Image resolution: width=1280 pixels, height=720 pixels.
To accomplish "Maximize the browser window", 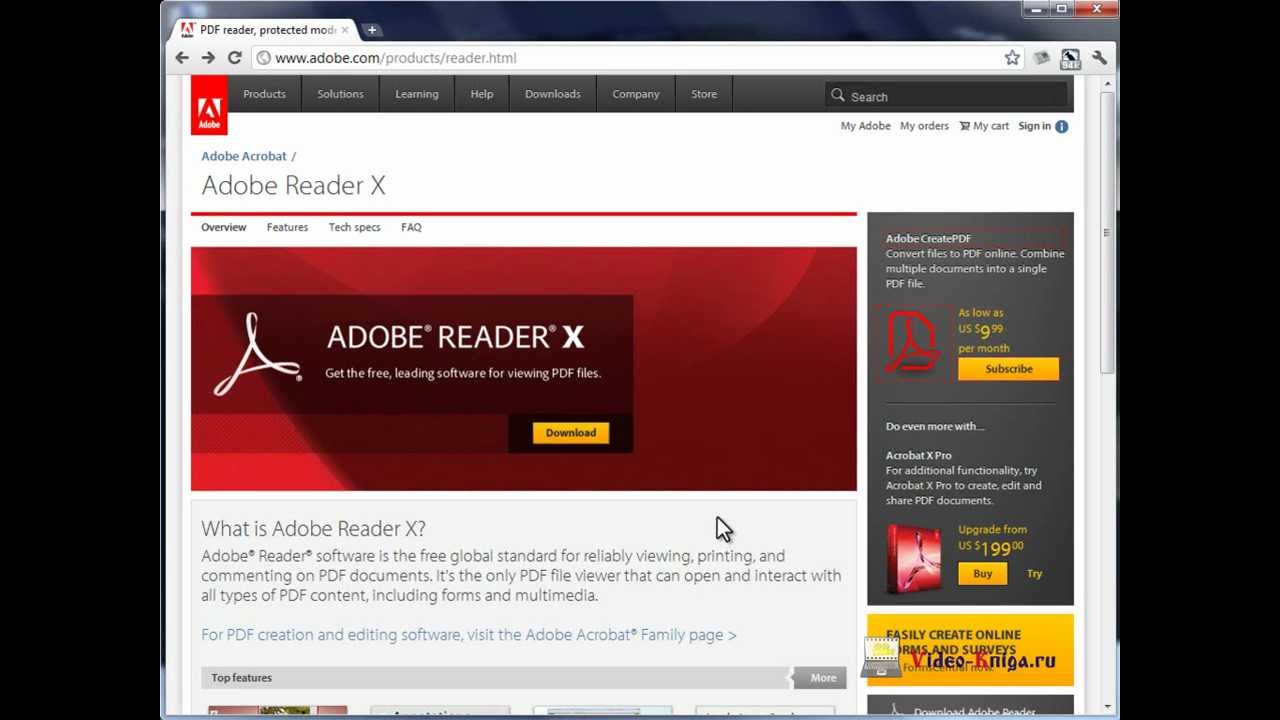I will tap(1061, 9).
